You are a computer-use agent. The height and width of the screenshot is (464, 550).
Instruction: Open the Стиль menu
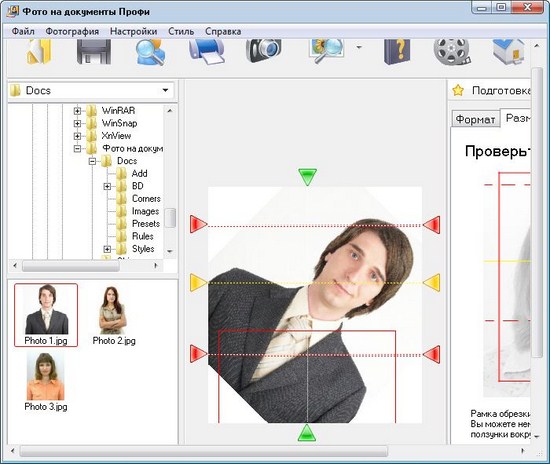tap(181, 32)
